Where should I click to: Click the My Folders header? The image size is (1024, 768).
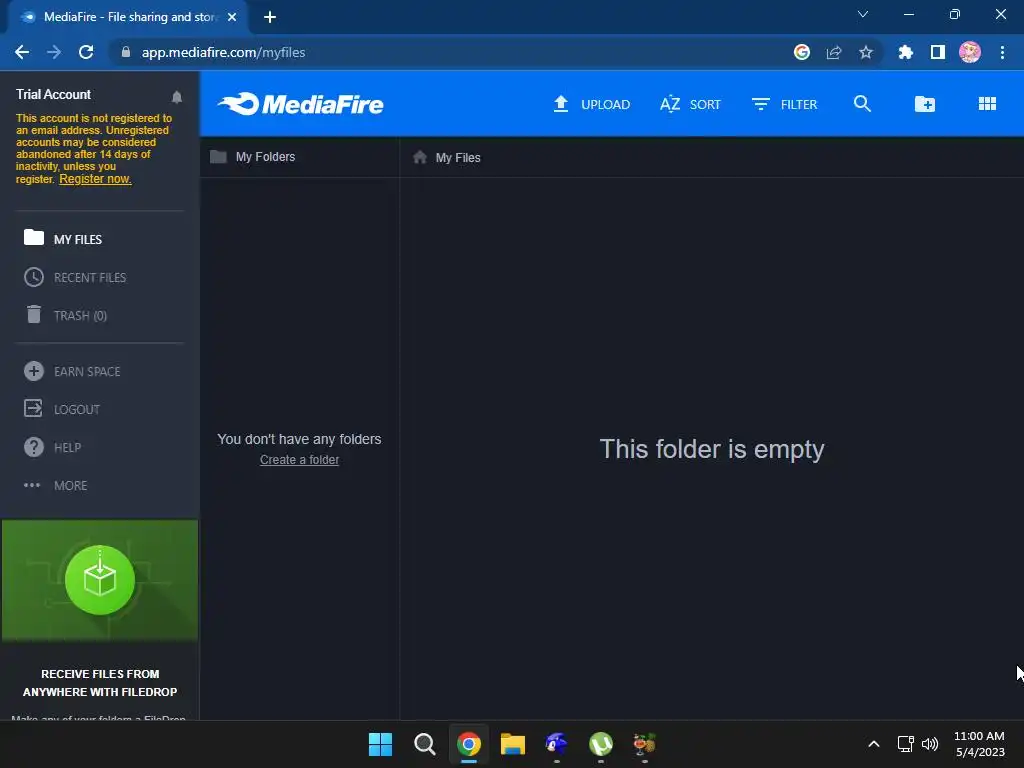[253, 157]
